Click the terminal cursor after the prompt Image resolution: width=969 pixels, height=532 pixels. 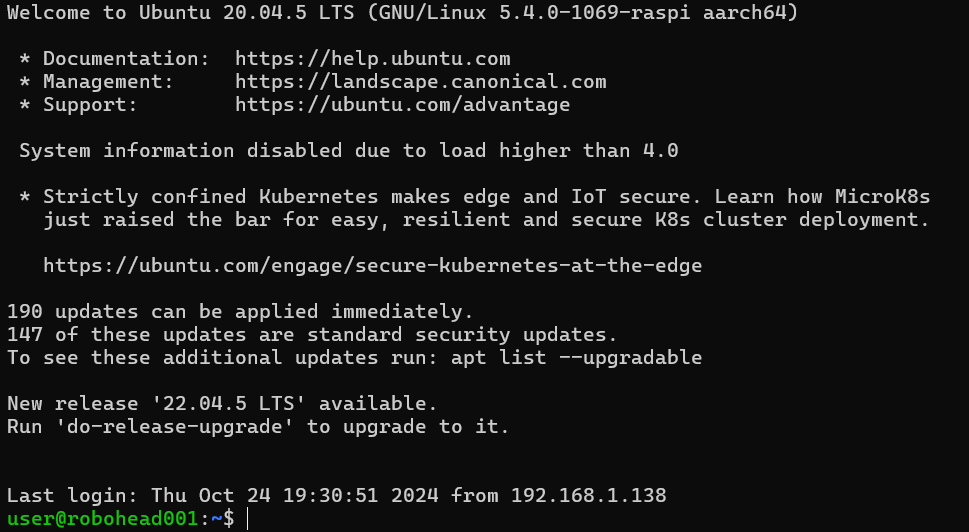click(x=247, y=519)
